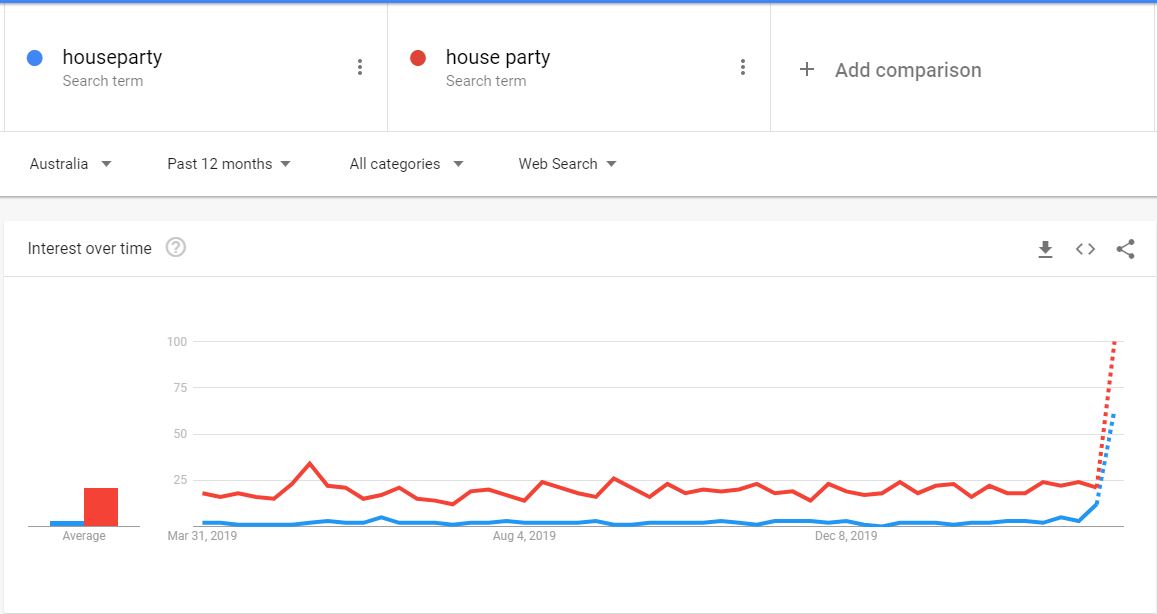Click the blue dotted line's end point
This screenshot has width=1157, height=614.
(x=1113, y=415)
